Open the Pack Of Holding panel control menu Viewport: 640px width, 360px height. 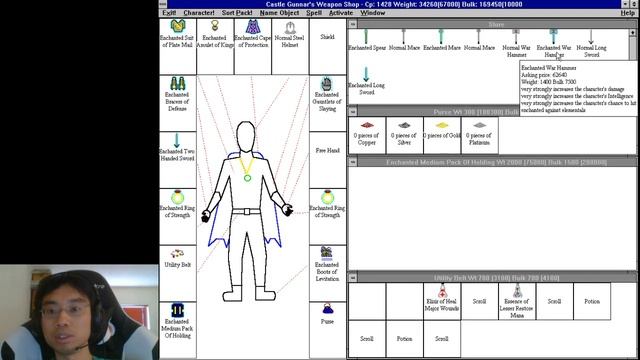(x=353, y=162)
